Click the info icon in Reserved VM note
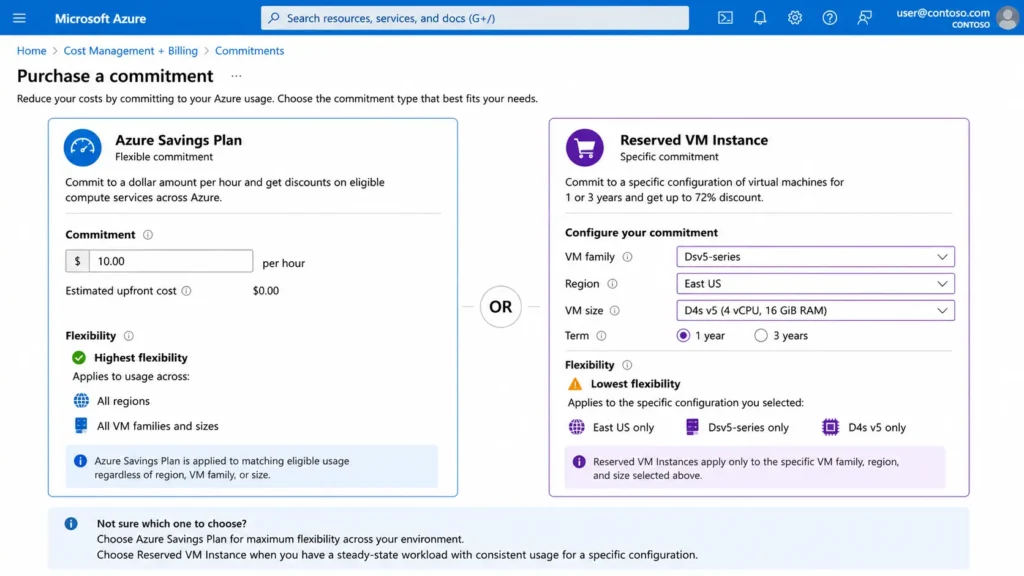 click(x=579, y=462)
